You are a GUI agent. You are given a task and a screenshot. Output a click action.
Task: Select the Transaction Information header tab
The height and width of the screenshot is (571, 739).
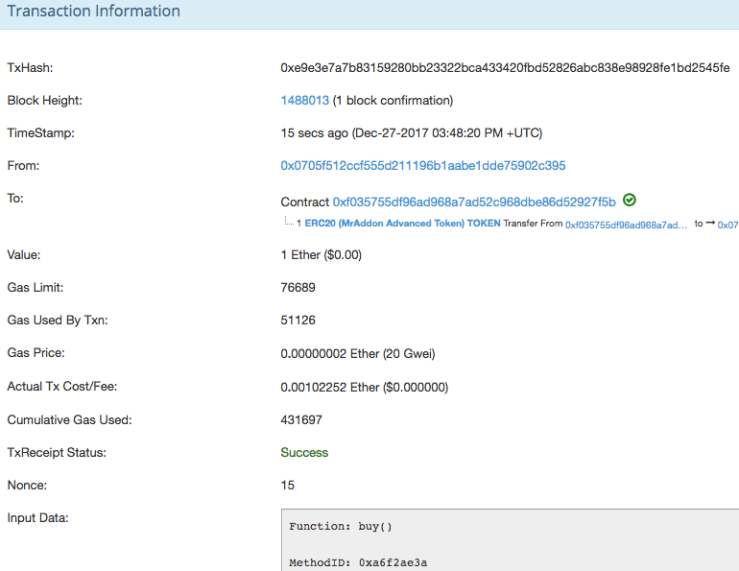pos(94,12)
